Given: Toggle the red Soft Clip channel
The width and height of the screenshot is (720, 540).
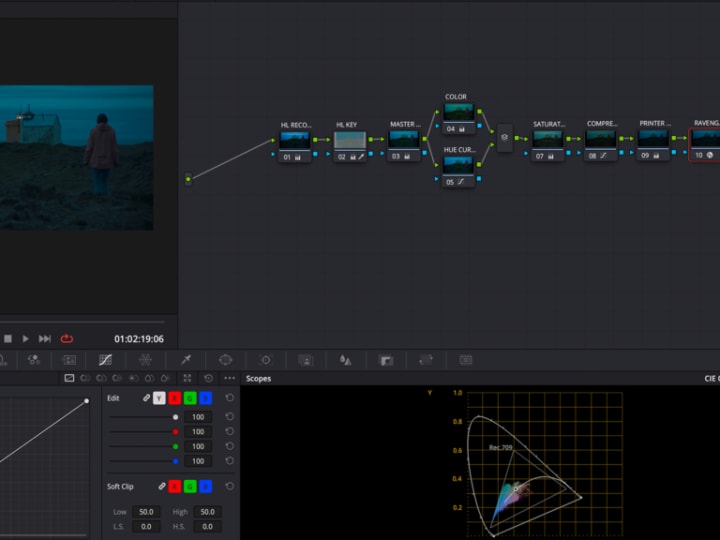Looking at the screenshot, I should click(x=174, y=486).
